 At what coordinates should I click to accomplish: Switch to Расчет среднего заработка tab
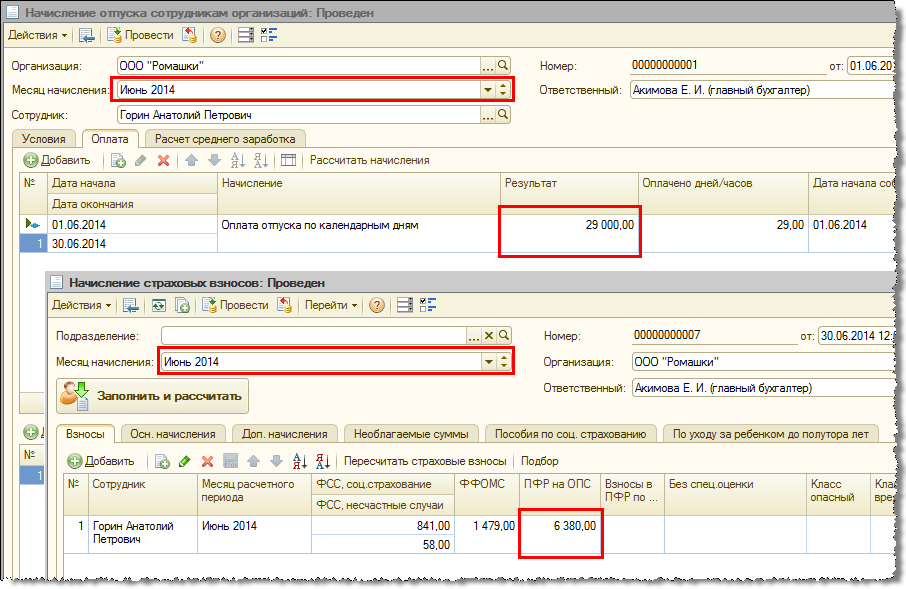225,139
